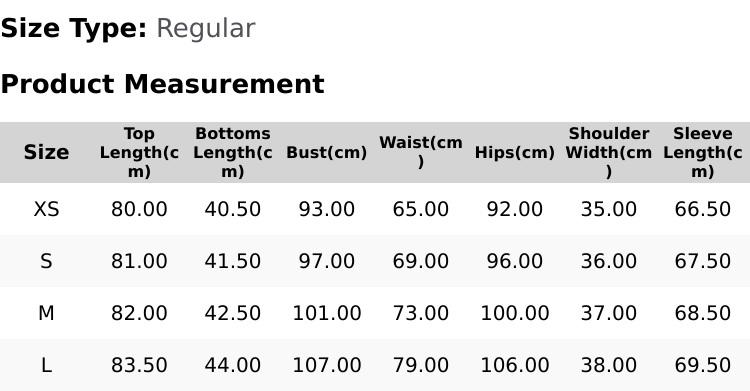Click the M size row label

[46, 313]
